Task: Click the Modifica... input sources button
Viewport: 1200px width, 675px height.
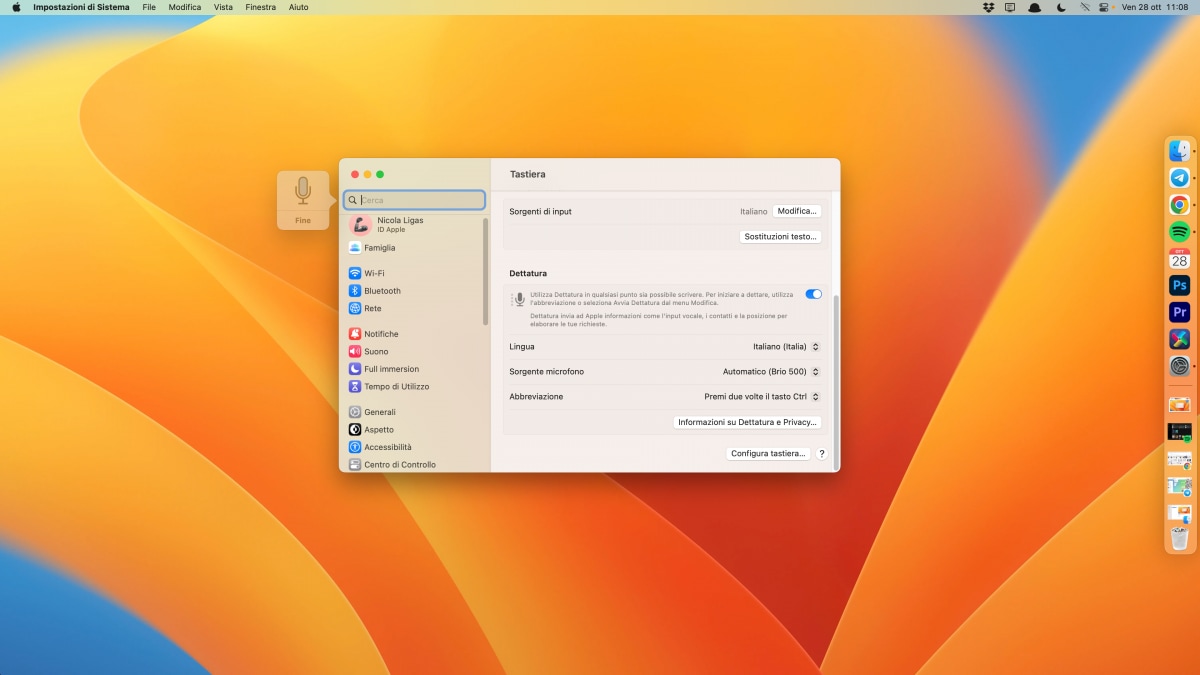Action: coord(797,211)
